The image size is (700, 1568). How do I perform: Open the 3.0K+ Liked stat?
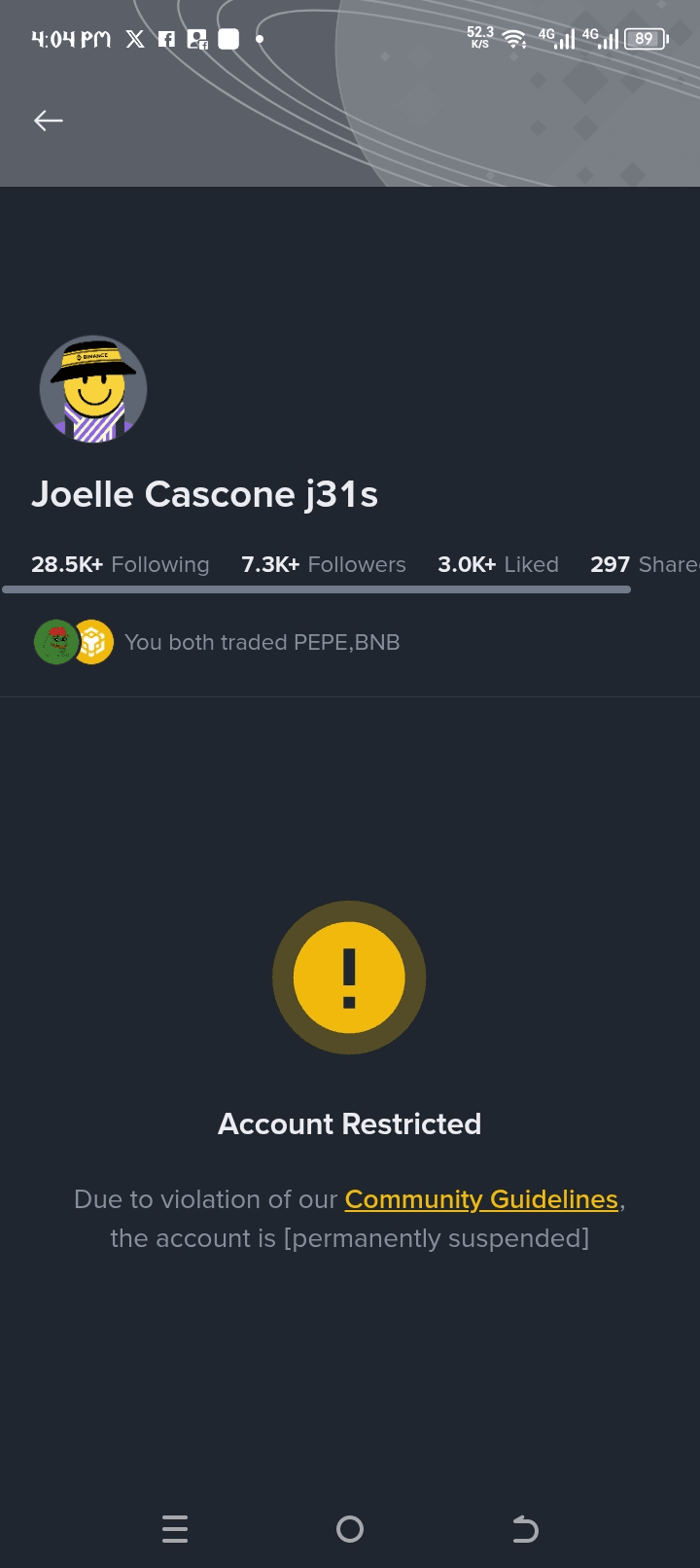(498, 564)
